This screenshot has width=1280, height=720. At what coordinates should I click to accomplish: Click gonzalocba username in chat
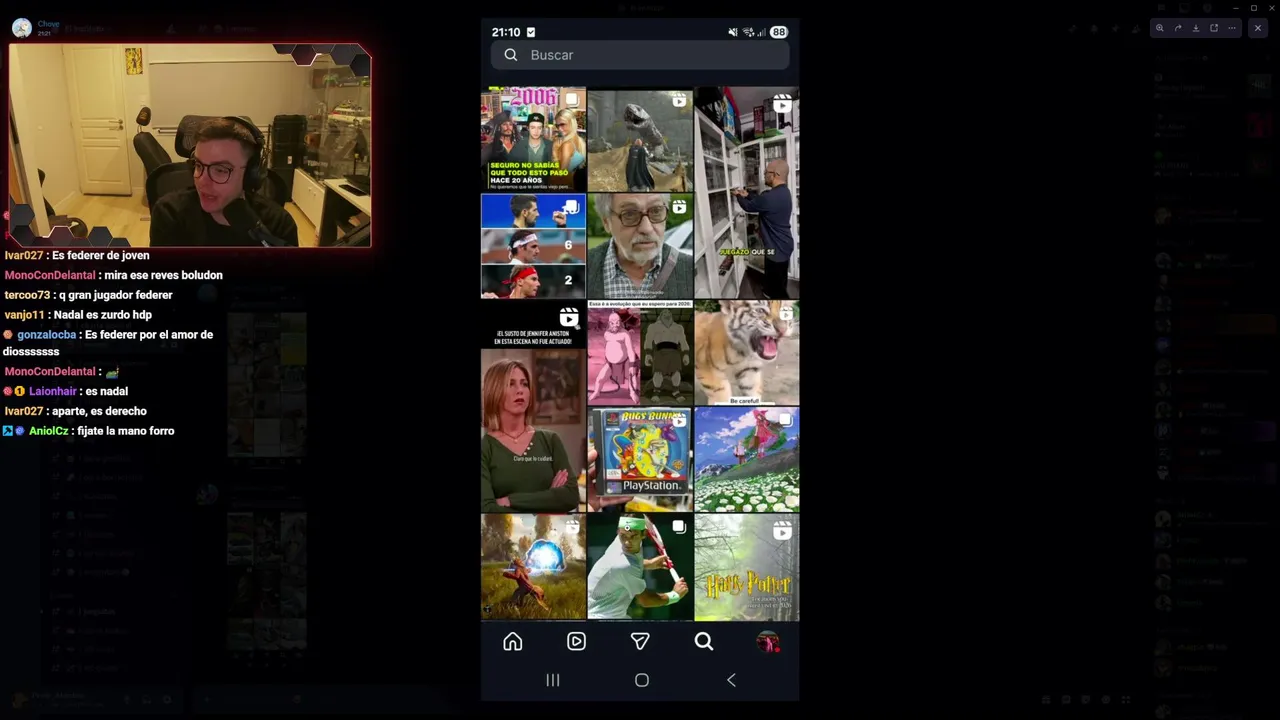click(46, 335)
